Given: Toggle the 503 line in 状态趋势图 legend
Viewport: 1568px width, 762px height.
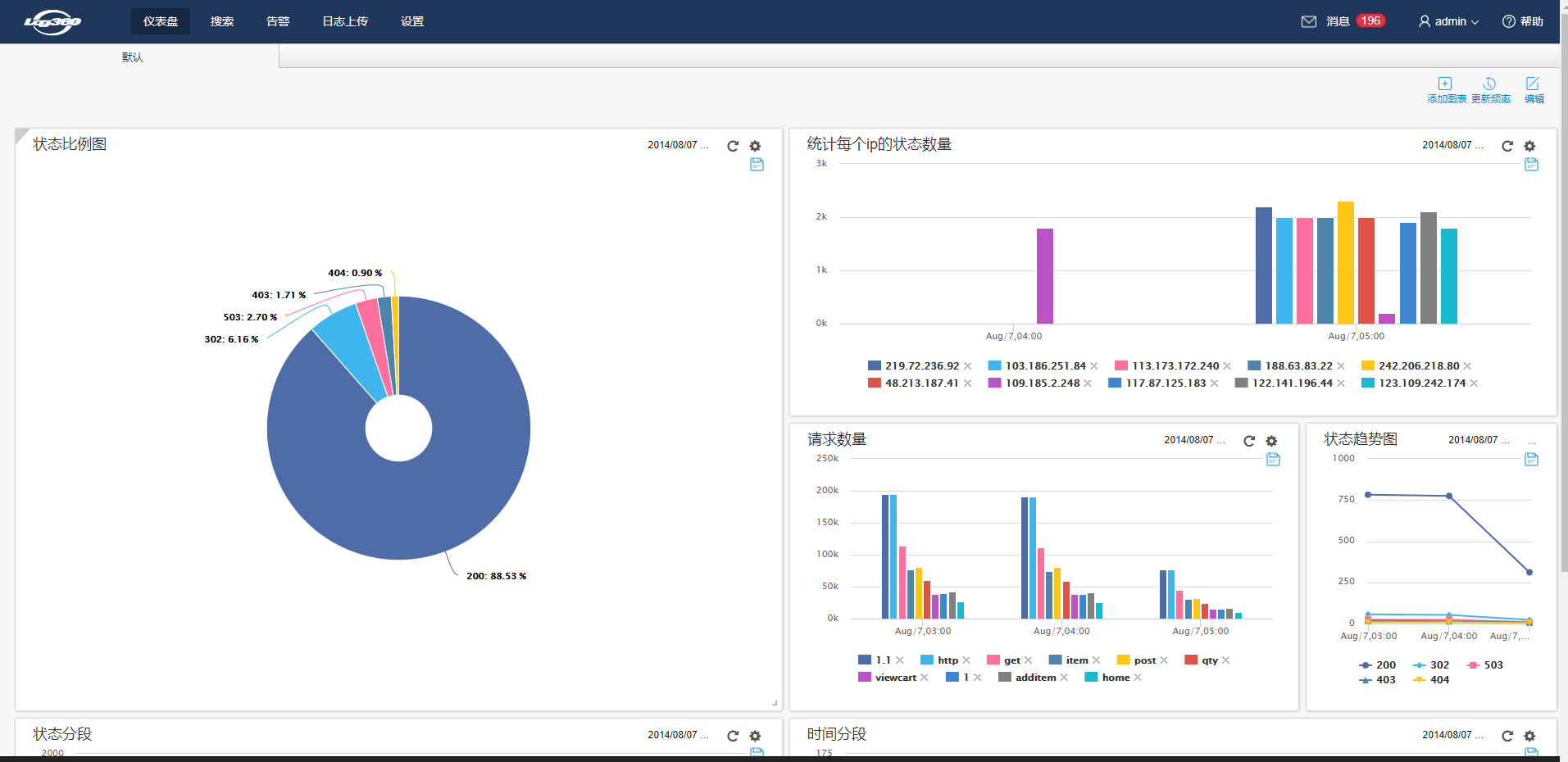Looking at the screenshot, I should (1485, 665).
